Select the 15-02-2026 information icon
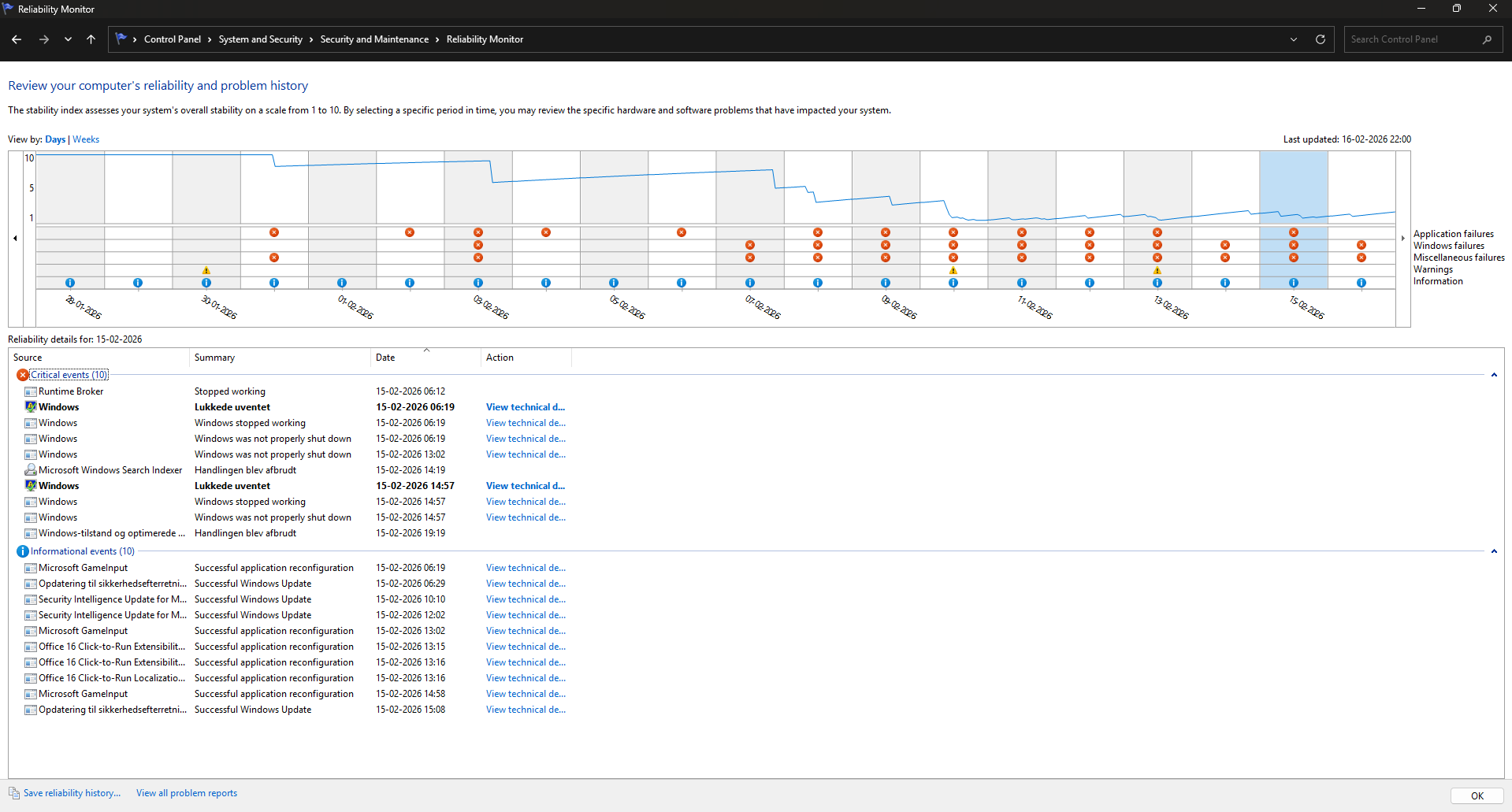The width and height of the screenshot is (1512, 812). (x=1294, y=283)
